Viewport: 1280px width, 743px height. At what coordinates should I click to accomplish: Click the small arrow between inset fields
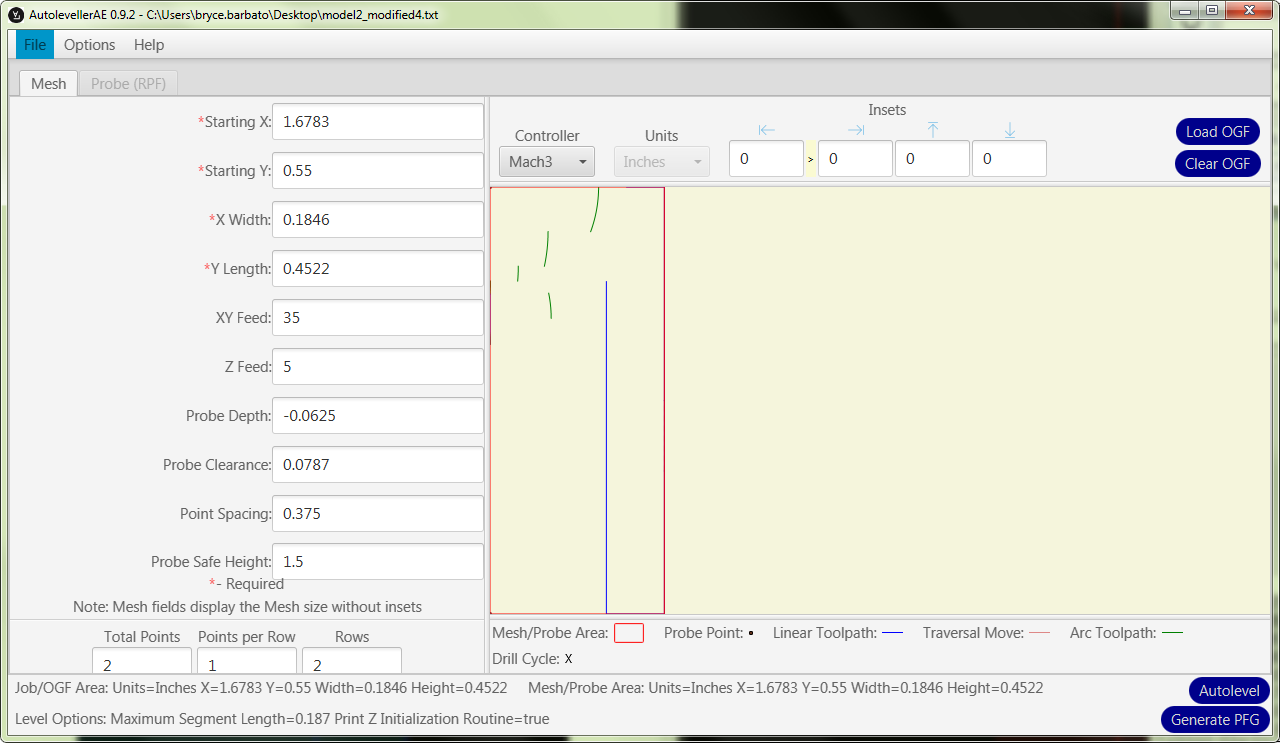[x=810, y=160]
